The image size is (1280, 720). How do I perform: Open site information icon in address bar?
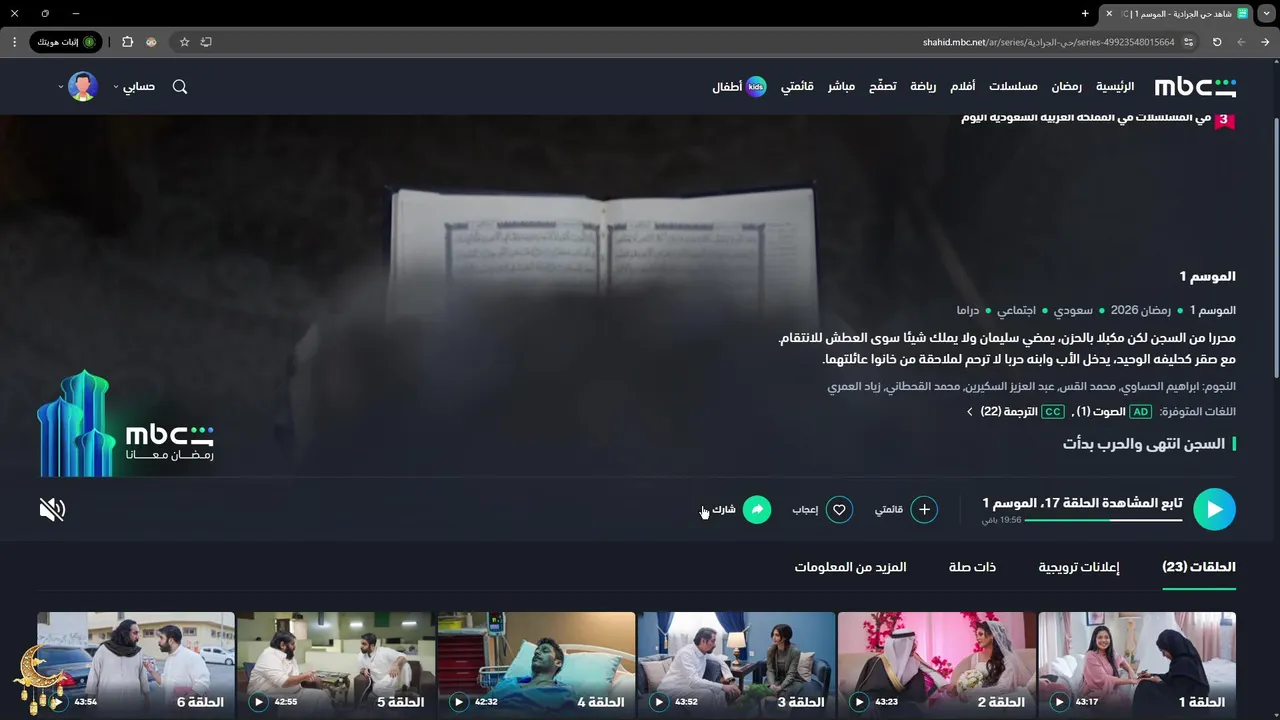1188,42
